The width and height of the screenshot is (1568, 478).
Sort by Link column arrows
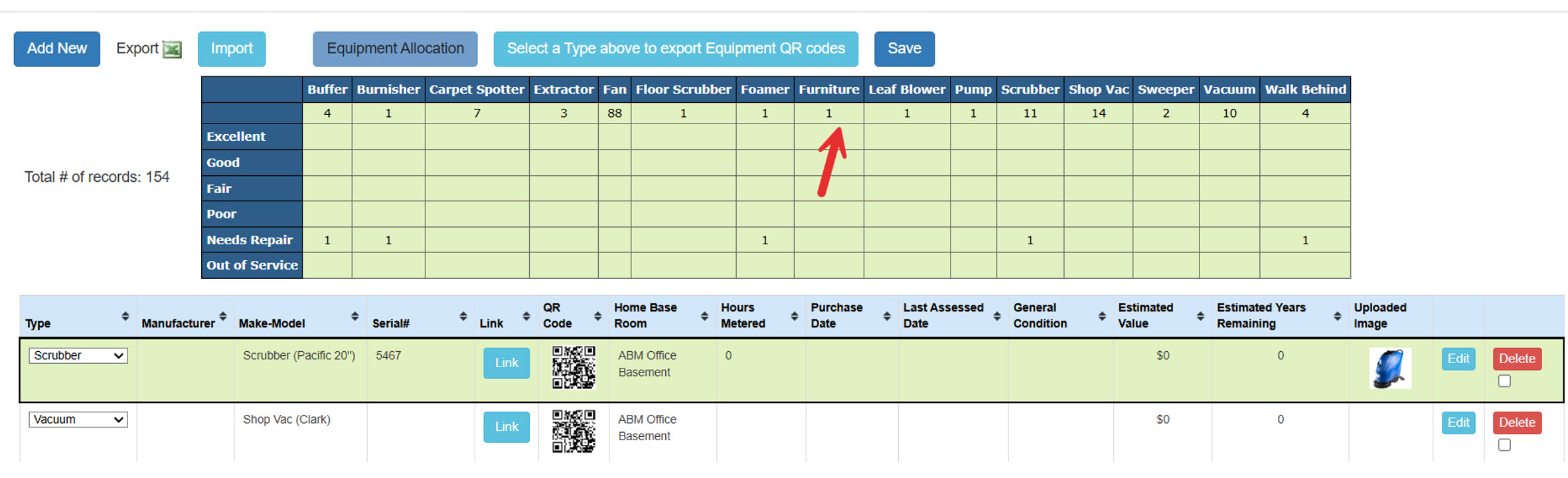click(526, 316)
